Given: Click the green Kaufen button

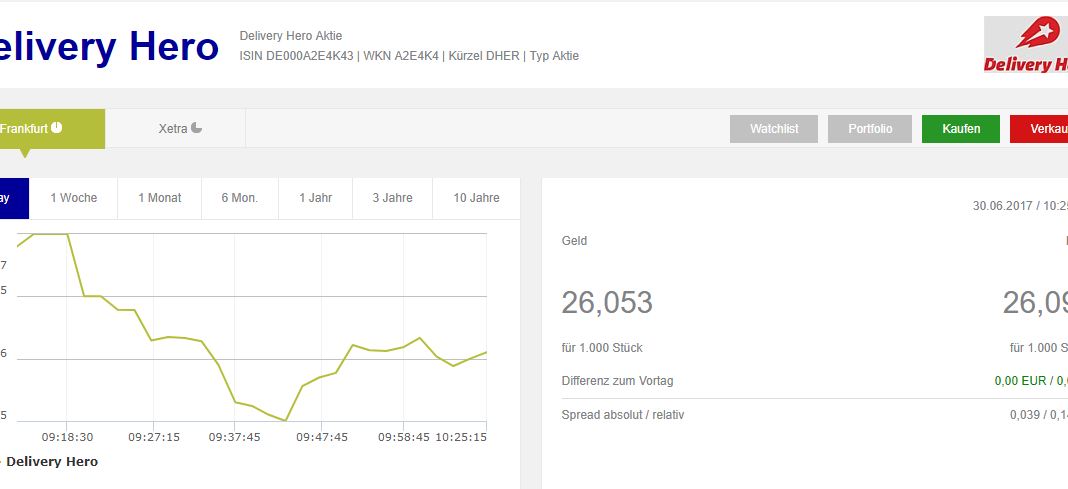Looking at the screenshot, I should (x=961, y=129).
